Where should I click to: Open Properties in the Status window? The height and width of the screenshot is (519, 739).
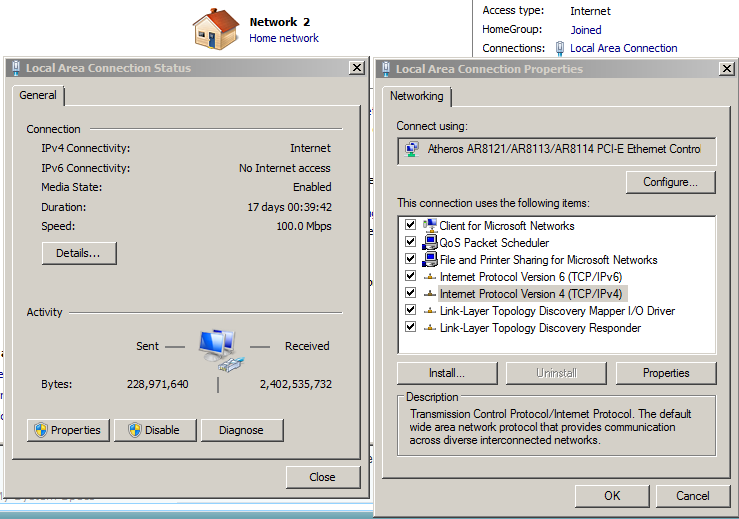coord(68,430)
